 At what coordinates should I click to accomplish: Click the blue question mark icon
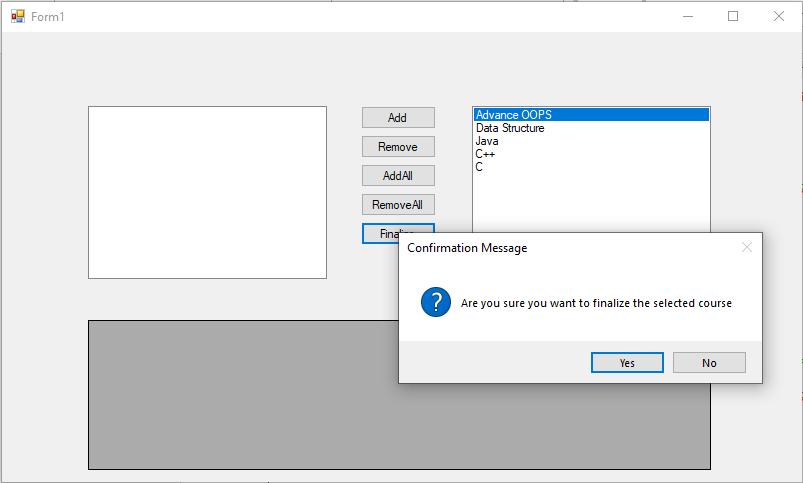click(x=436, y=302)
